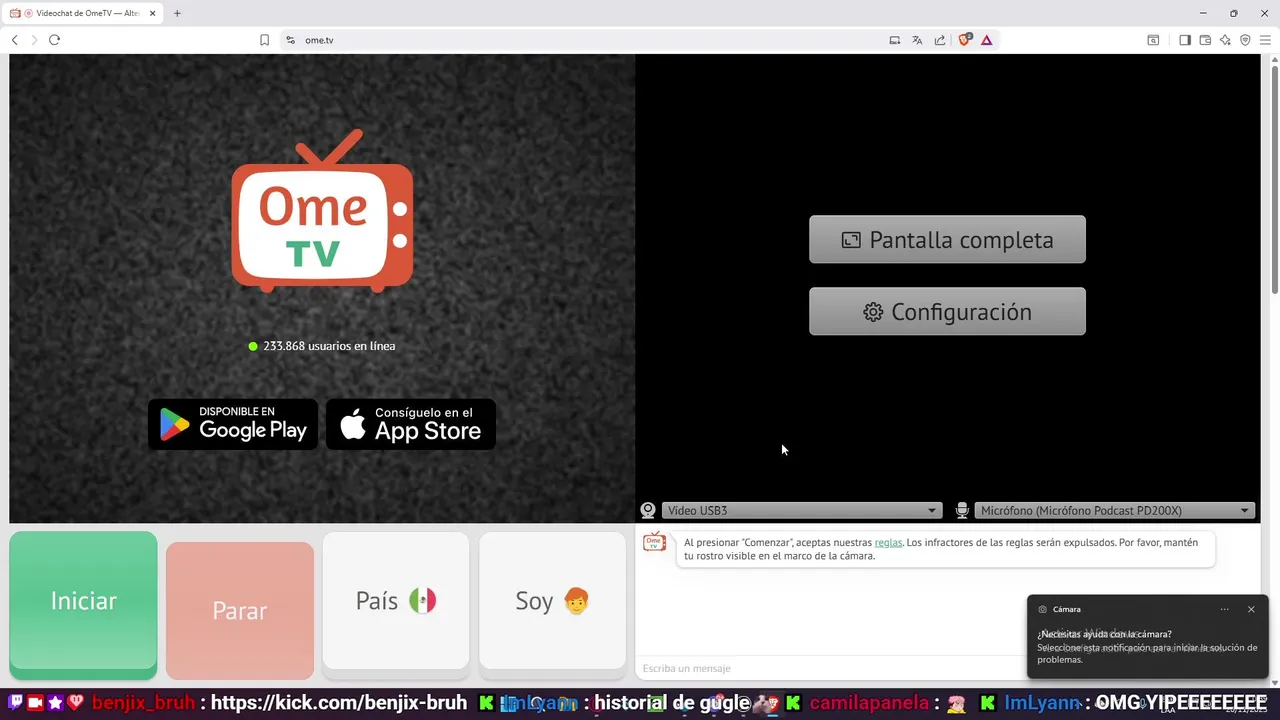Click the 233.868 usuarios en línea text
The width and height of the screenshot is (1280, 720).
[329, 346]
